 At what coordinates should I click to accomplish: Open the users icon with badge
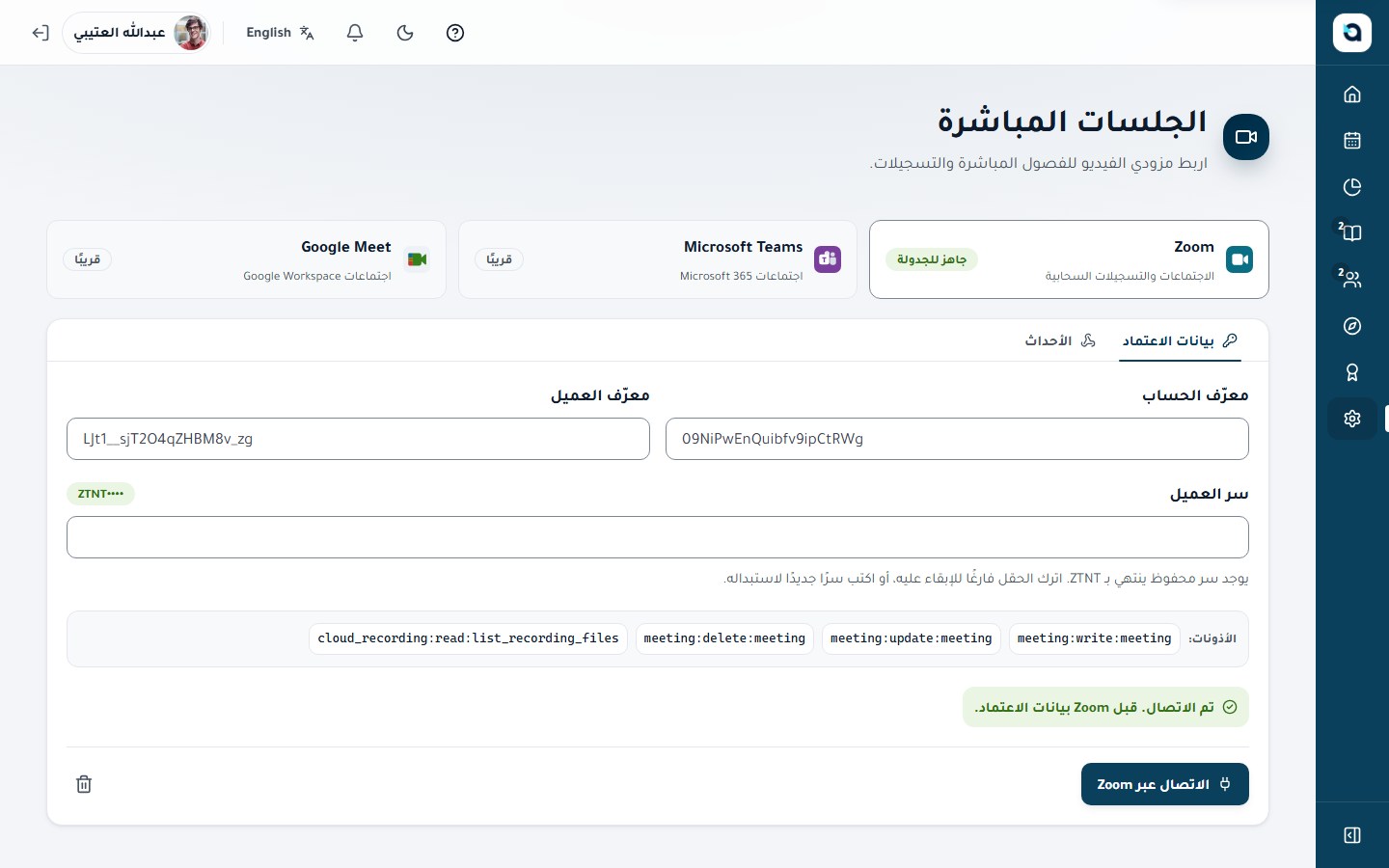(x=1352, y=280)
